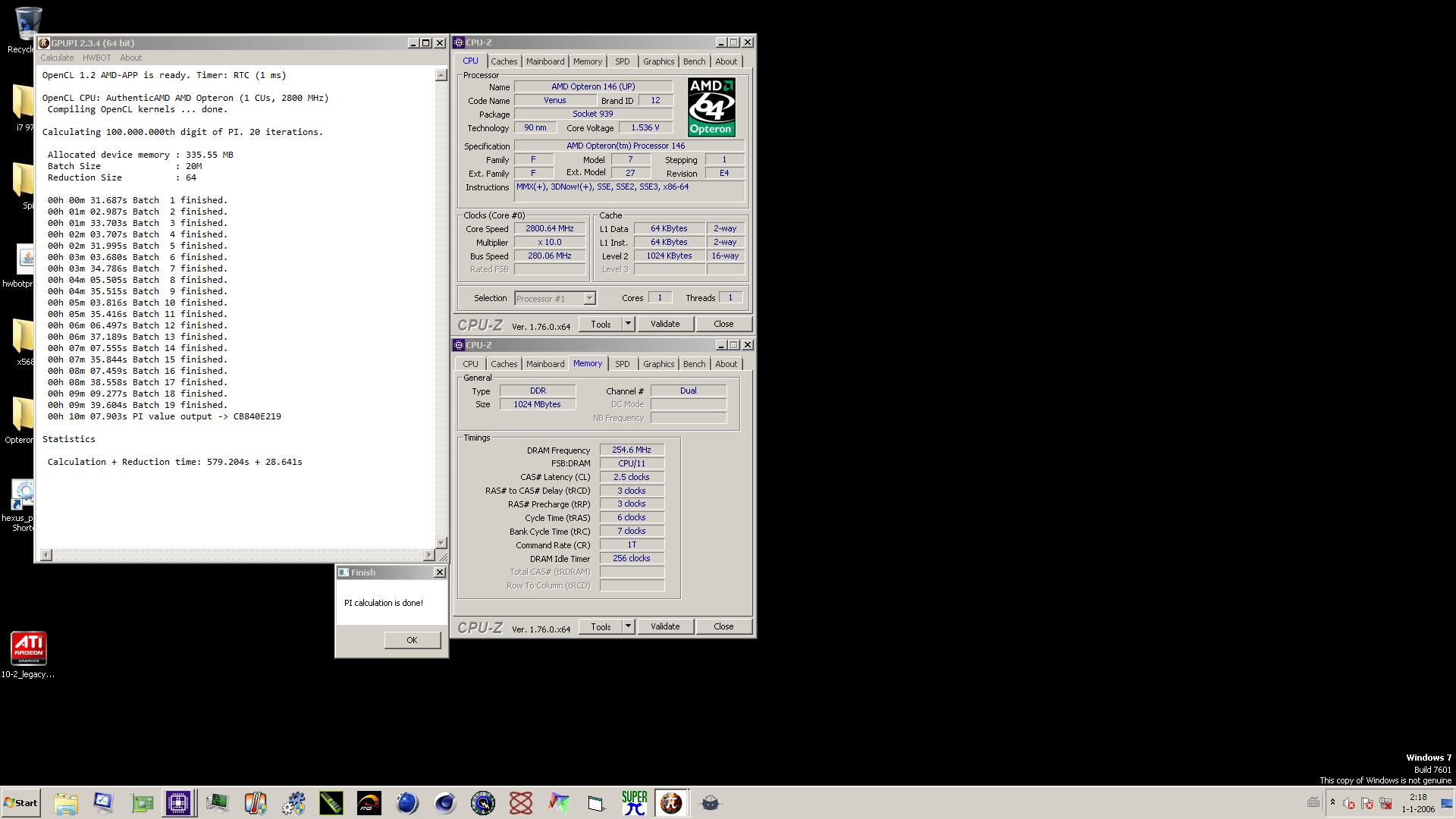Click the Name field AMD Opteron 146 (UP)
The height and width of the screenshot is (819, 1456).
point(593,86)
